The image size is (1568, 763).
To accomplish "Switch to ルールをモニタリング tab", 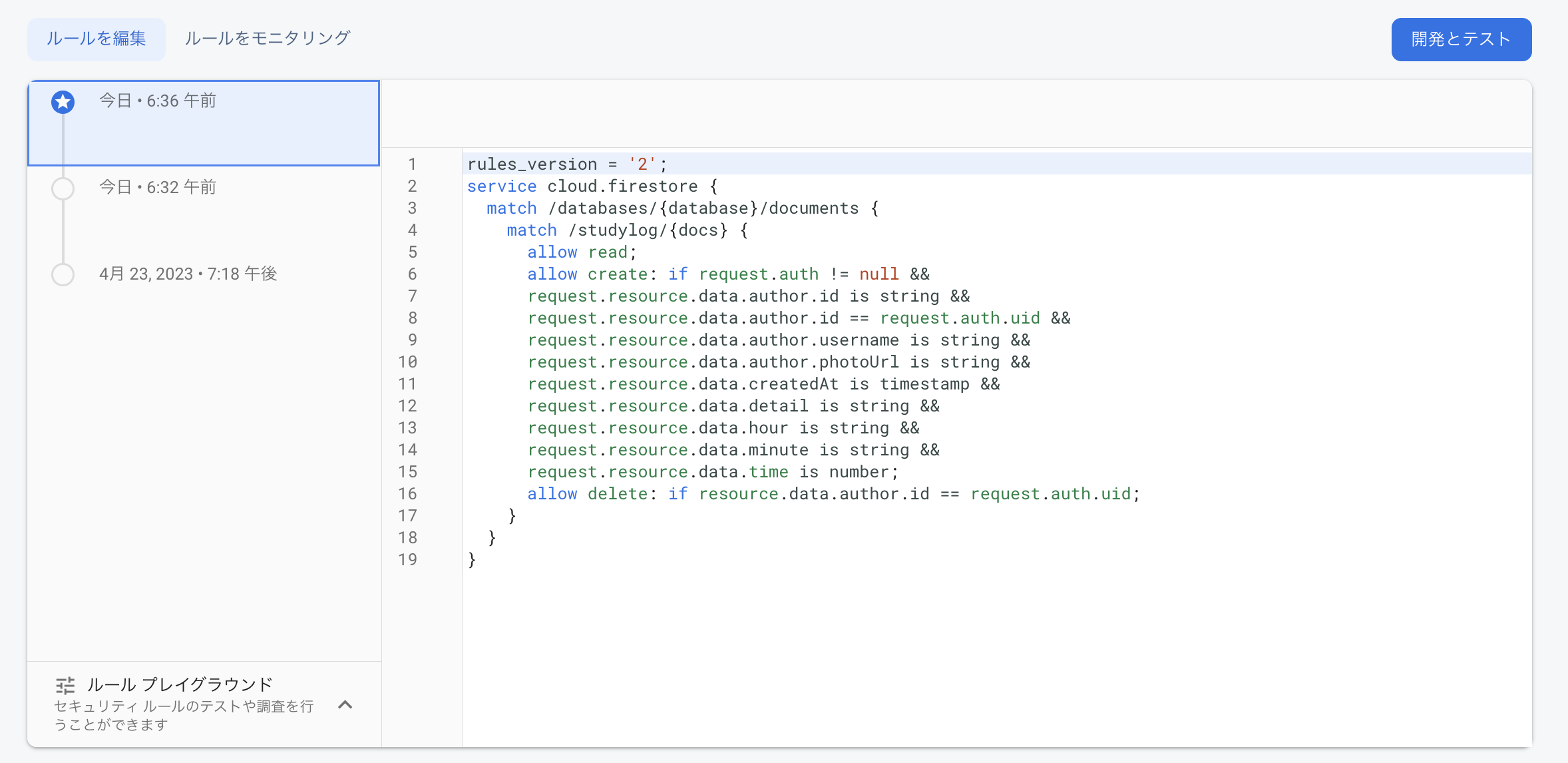I will tap(267, 39).
